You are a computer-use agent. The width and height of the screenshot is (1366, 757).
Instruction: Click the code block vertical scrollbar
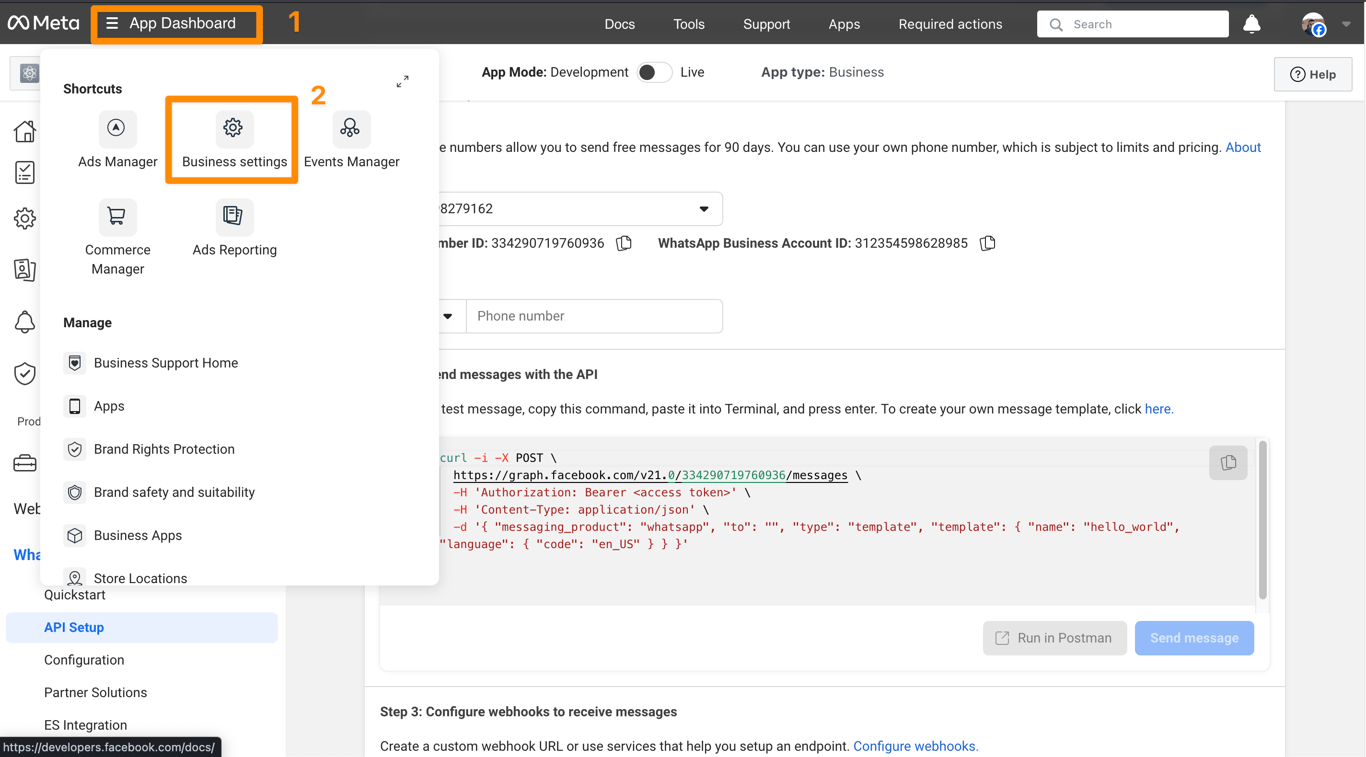pyautogui.click(x=1262, y=520)
